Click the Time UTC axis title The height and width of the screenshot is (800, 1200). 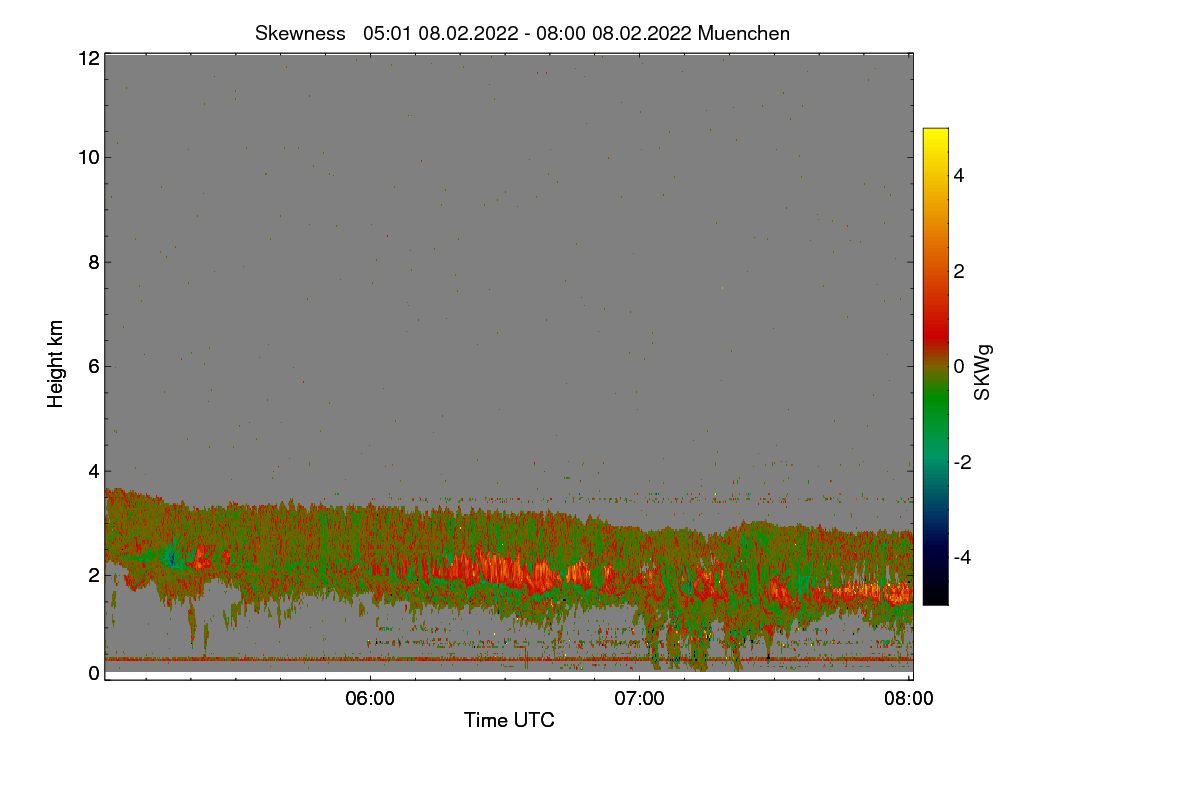click(509, 720)
